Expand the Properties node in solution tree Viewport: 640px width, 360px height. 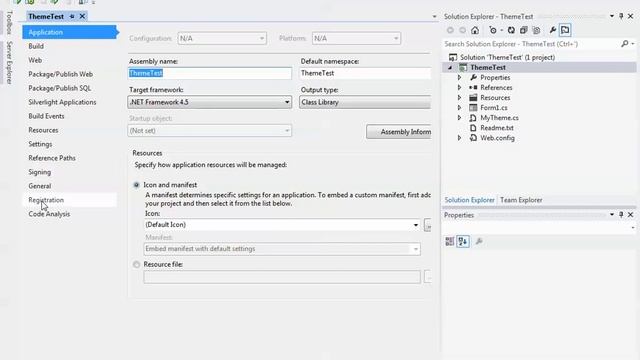tap(459, 78)
